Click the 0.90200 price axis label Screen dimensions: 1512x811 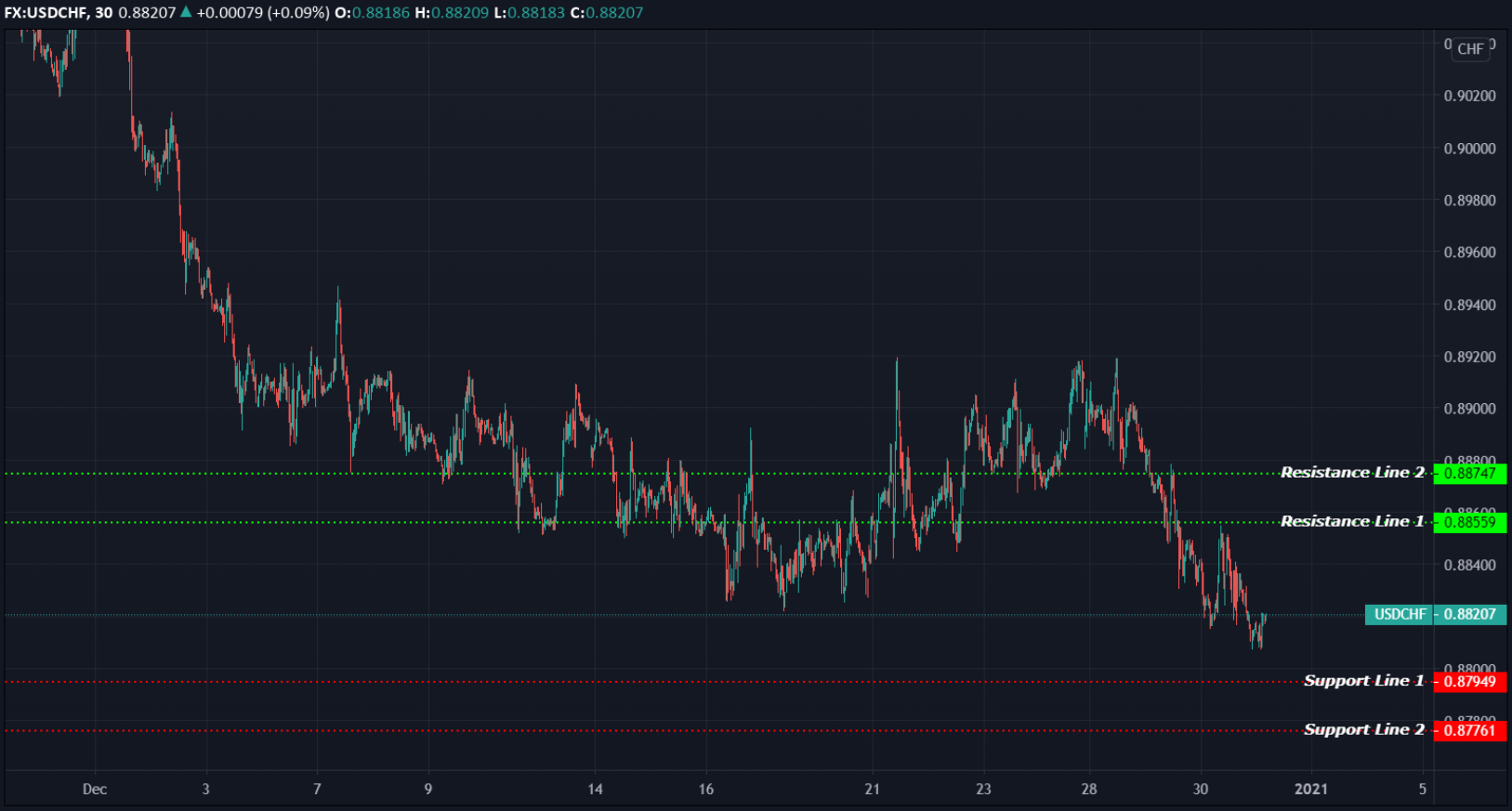(1470, 96)
